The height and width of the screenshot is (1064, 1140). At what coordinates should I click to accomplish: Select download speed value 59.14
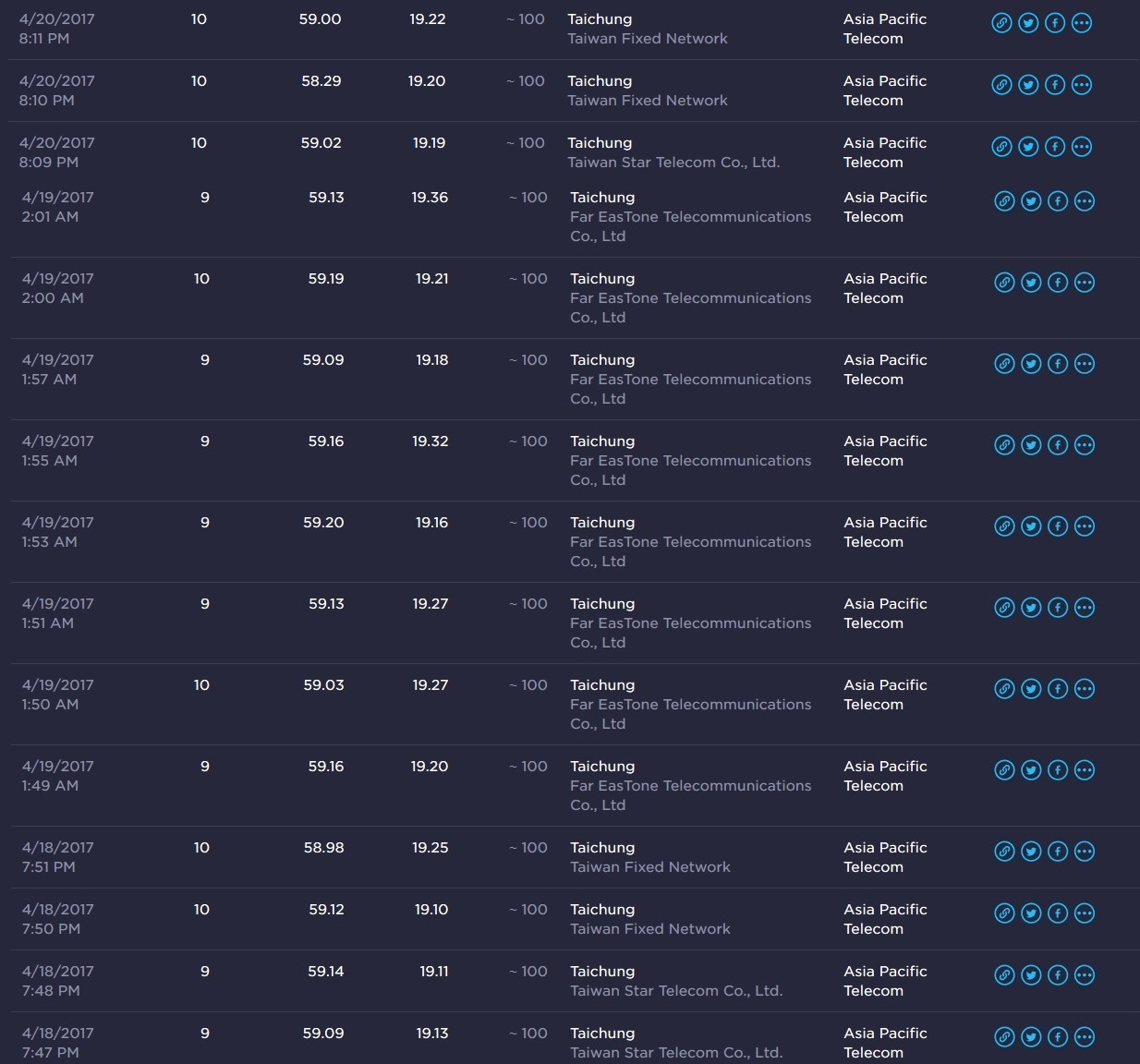click(326, 972)
